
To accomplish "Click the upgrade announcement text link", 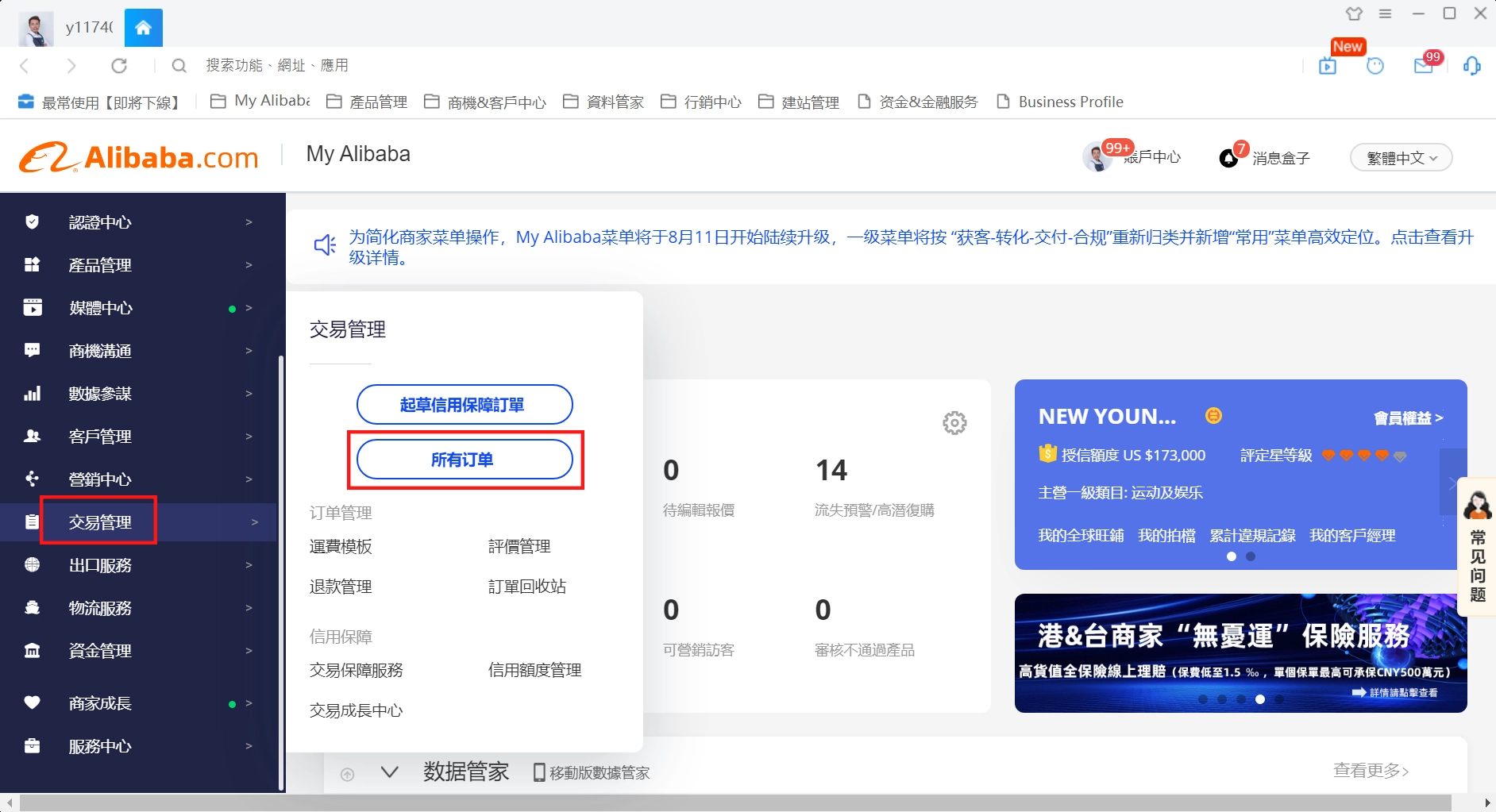I will click(x=911, y=247).
